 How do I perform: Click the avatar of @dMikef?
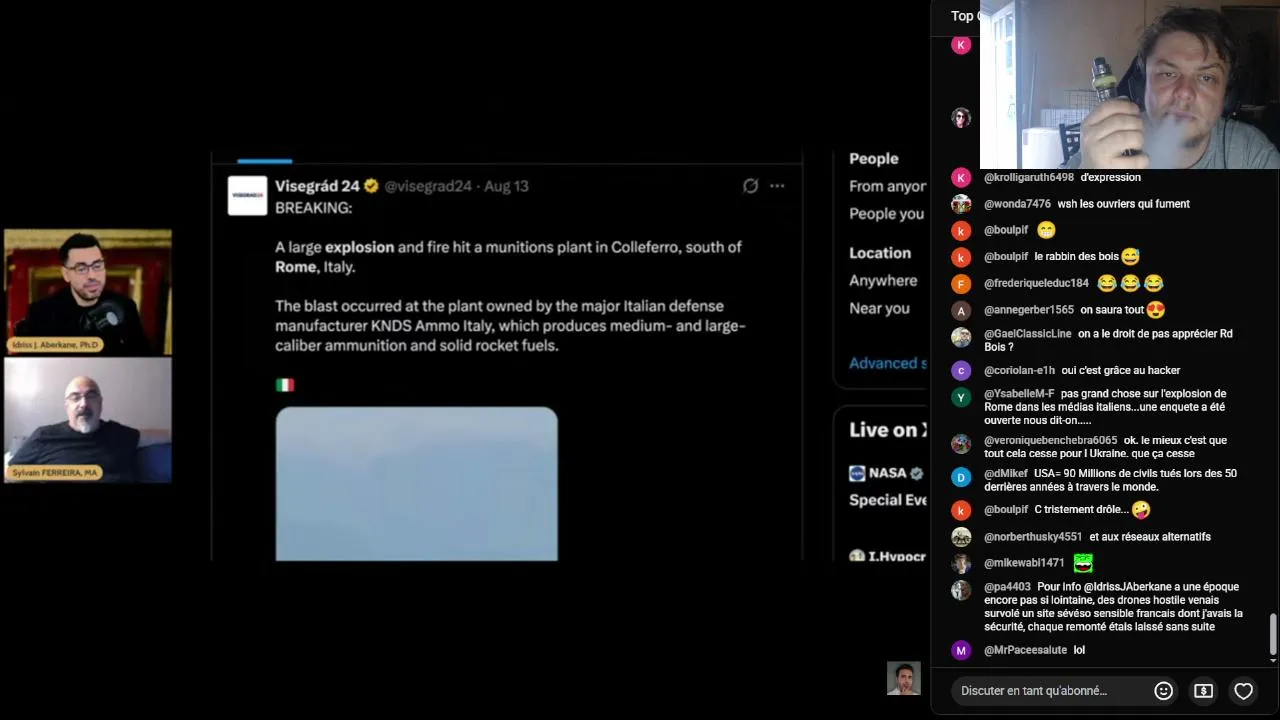(x=961, y=477)
